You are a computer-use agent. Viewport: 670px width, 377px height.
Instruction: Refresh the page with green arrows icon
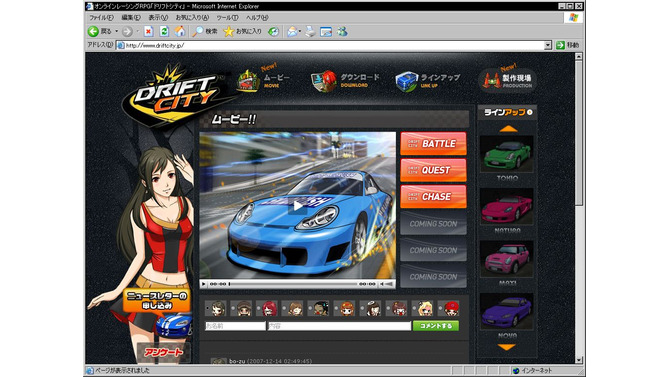click(x=164, y=31)
